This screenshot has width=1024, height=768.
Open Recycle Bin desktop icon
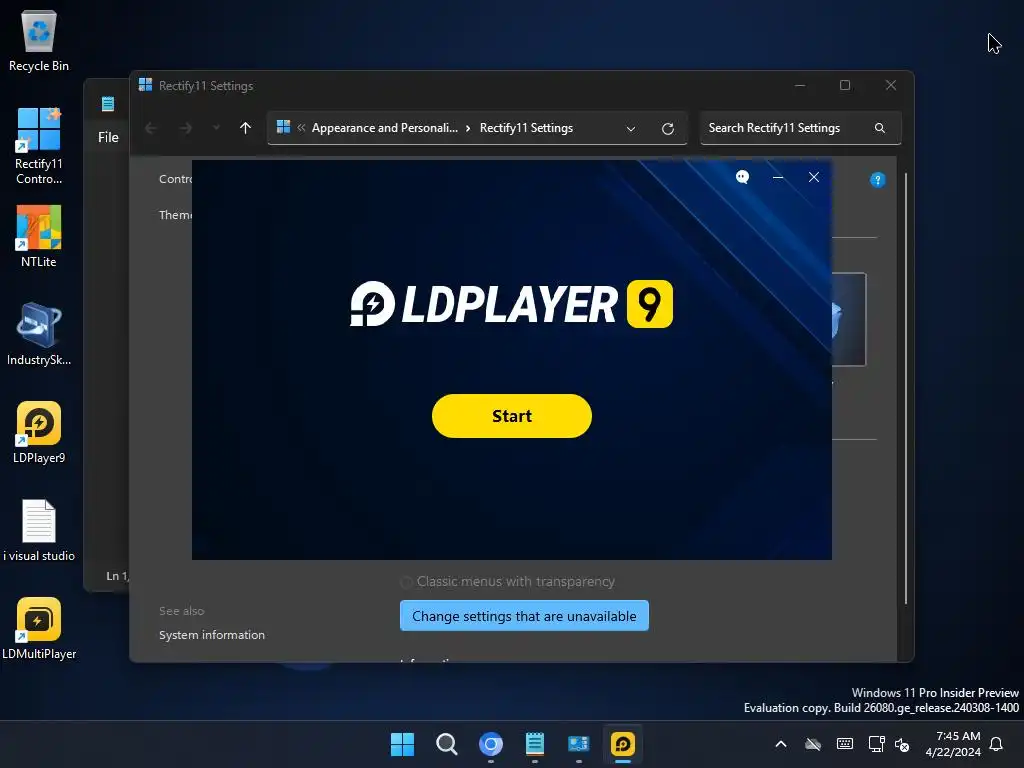click(39, 40)
